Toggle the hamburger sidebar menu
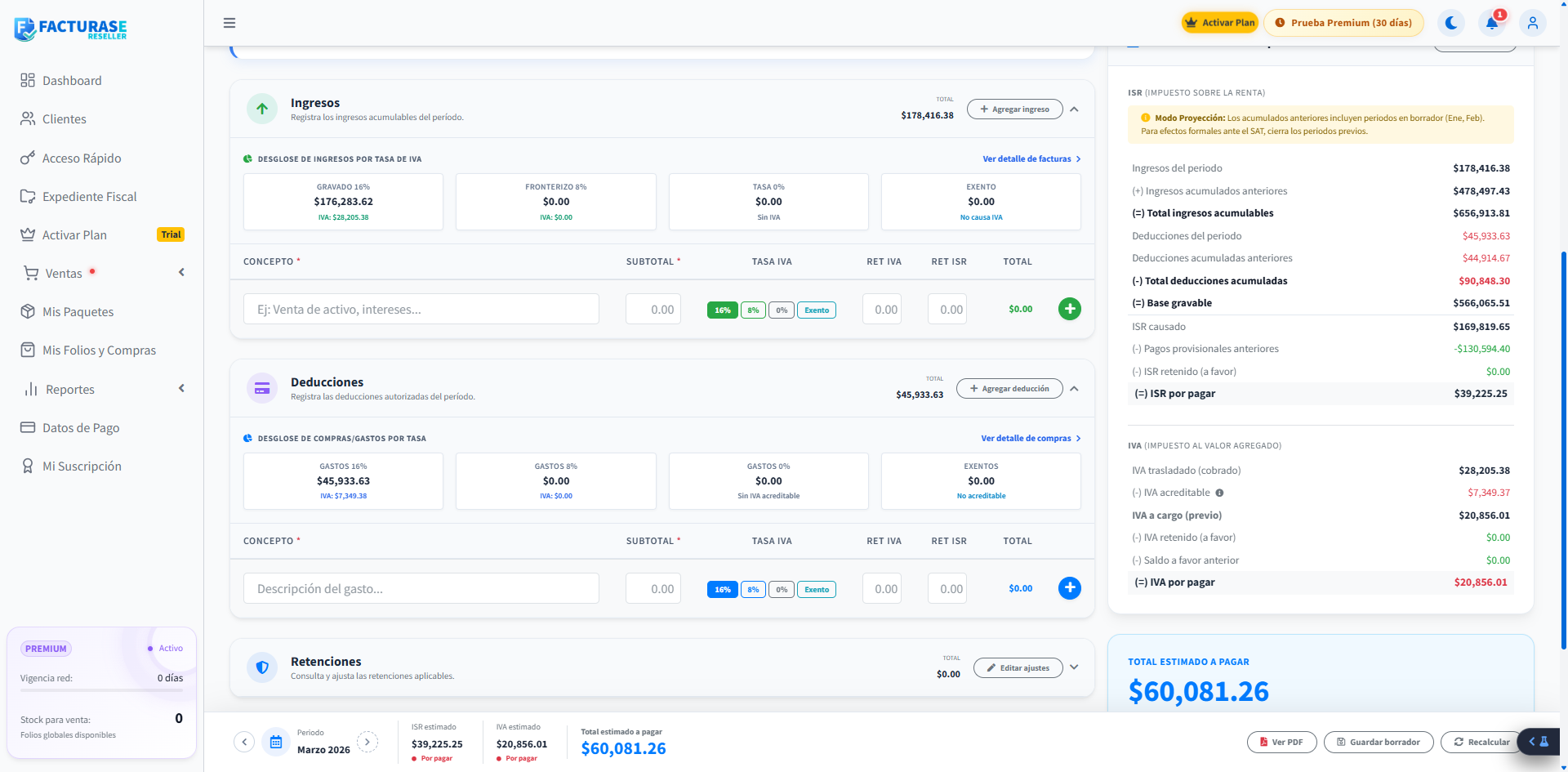Screen dimensions: 1568x772 [229, 23]
